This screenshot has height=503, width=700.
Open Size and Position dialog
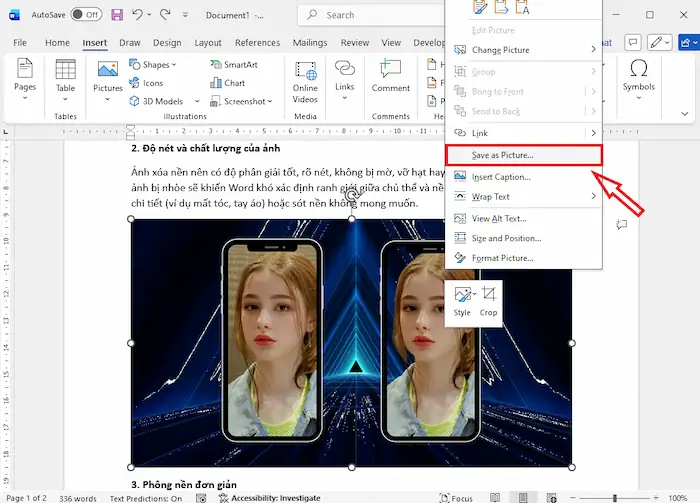pyautogui.click(x=524, y=238)
